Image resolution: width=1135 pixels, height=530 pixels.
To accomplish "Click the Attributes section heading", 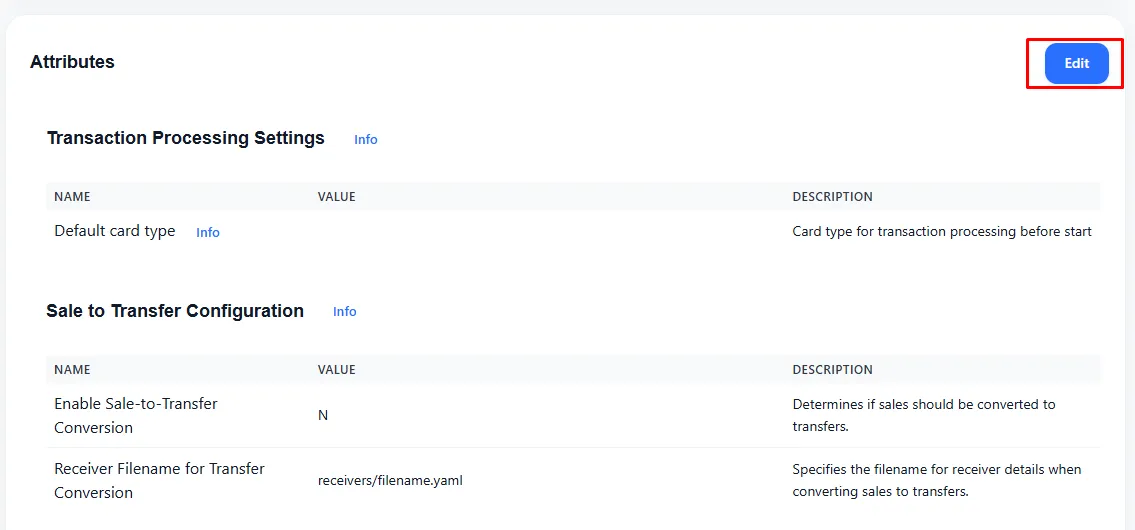I will (x=72, y=62).
